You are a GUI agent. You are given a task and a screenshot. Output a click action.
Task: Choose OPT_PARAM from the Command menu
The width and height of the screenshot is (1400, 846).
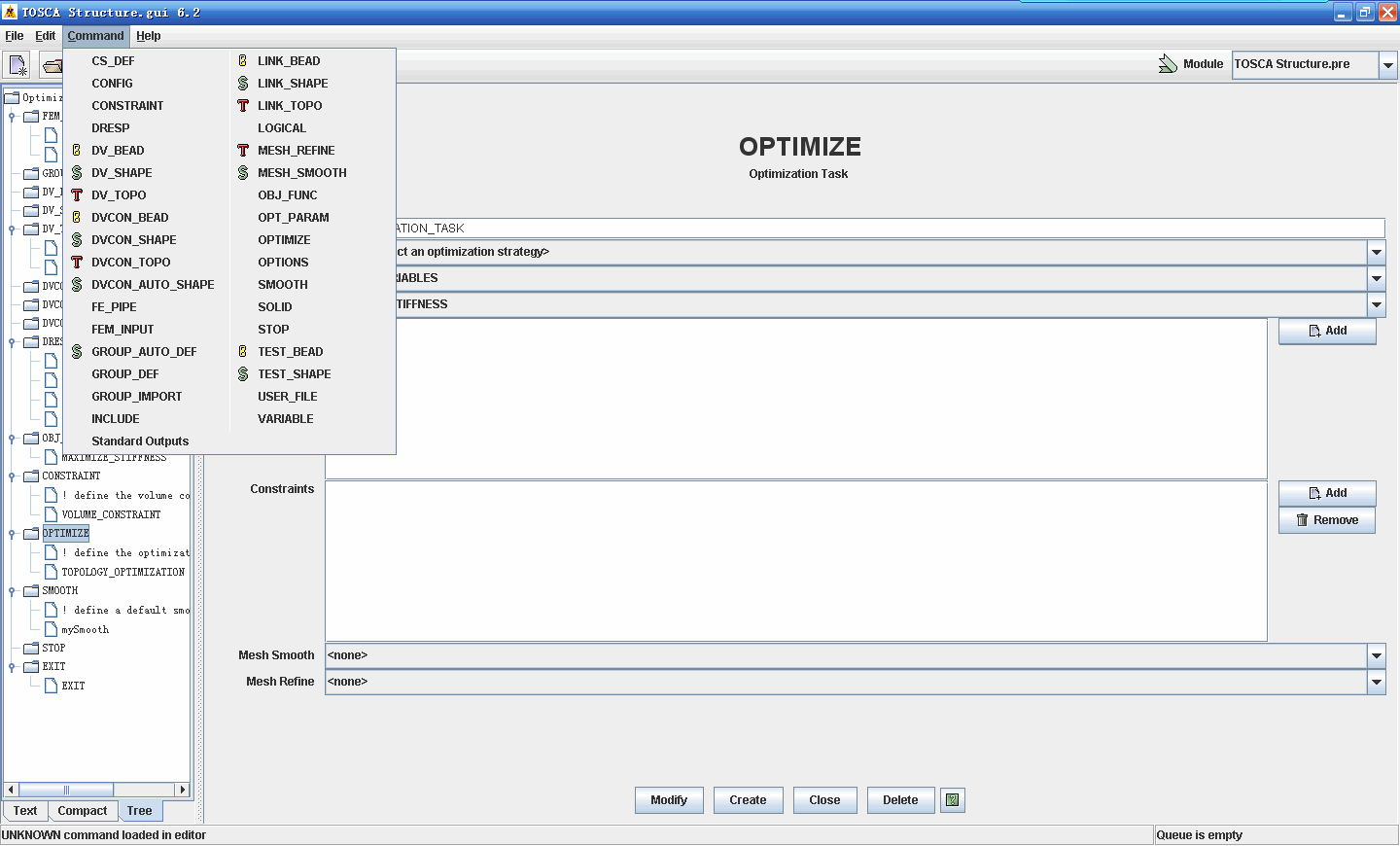[293, 218]
